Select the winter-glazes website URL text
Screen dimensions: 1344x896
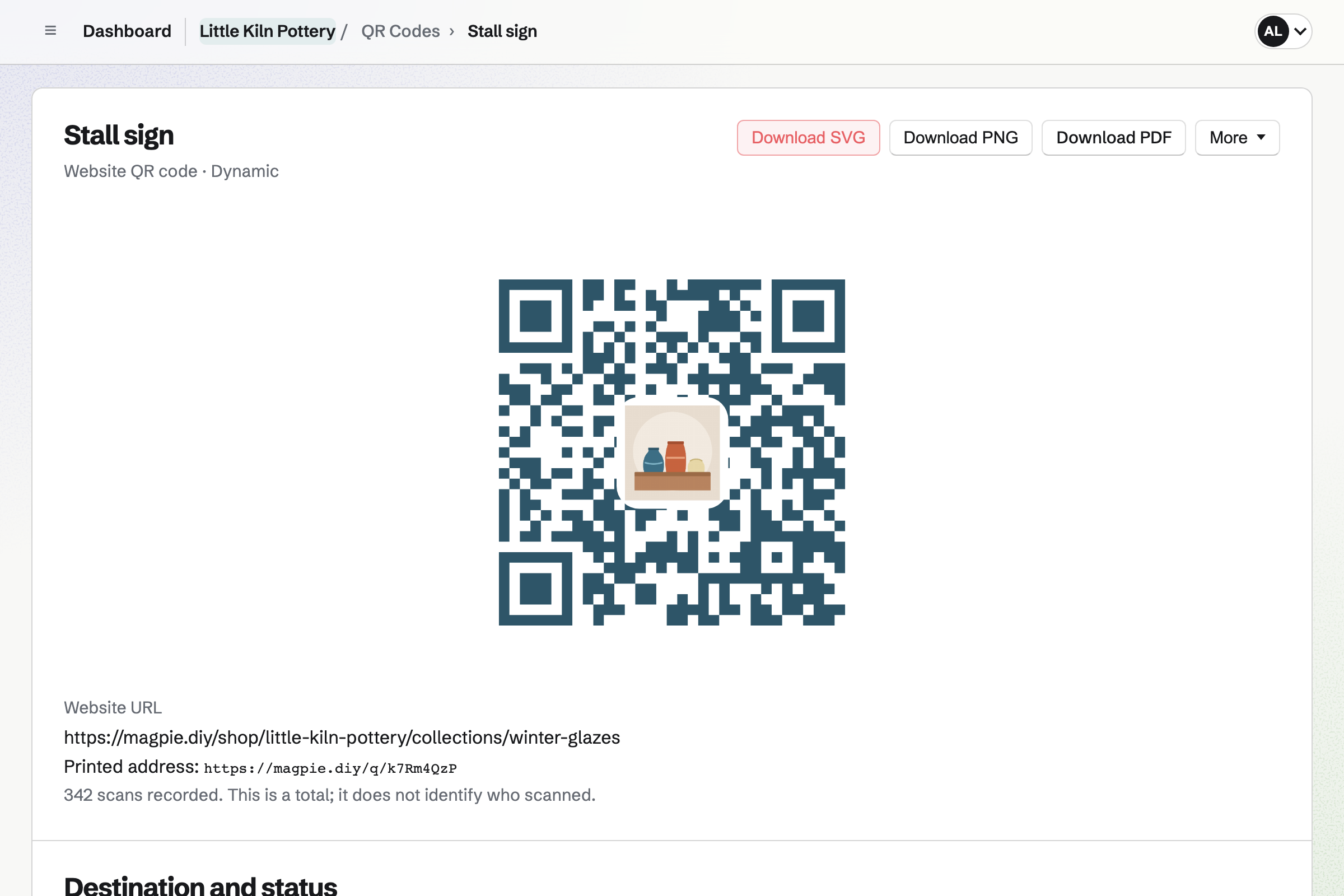click(x=342, y=737)
